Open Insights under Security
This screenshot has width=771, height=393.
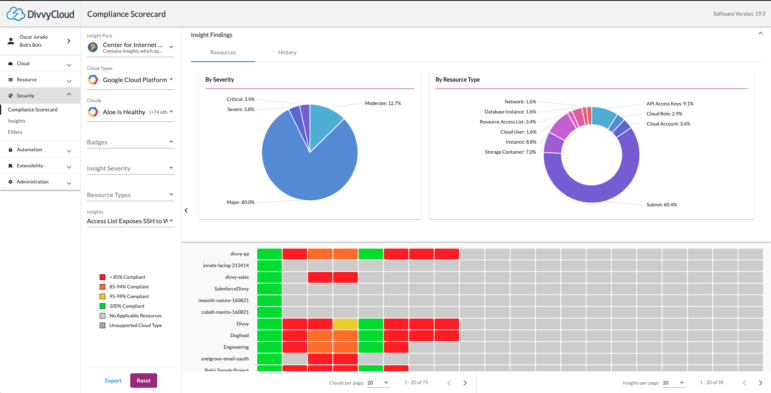point(17,121)
